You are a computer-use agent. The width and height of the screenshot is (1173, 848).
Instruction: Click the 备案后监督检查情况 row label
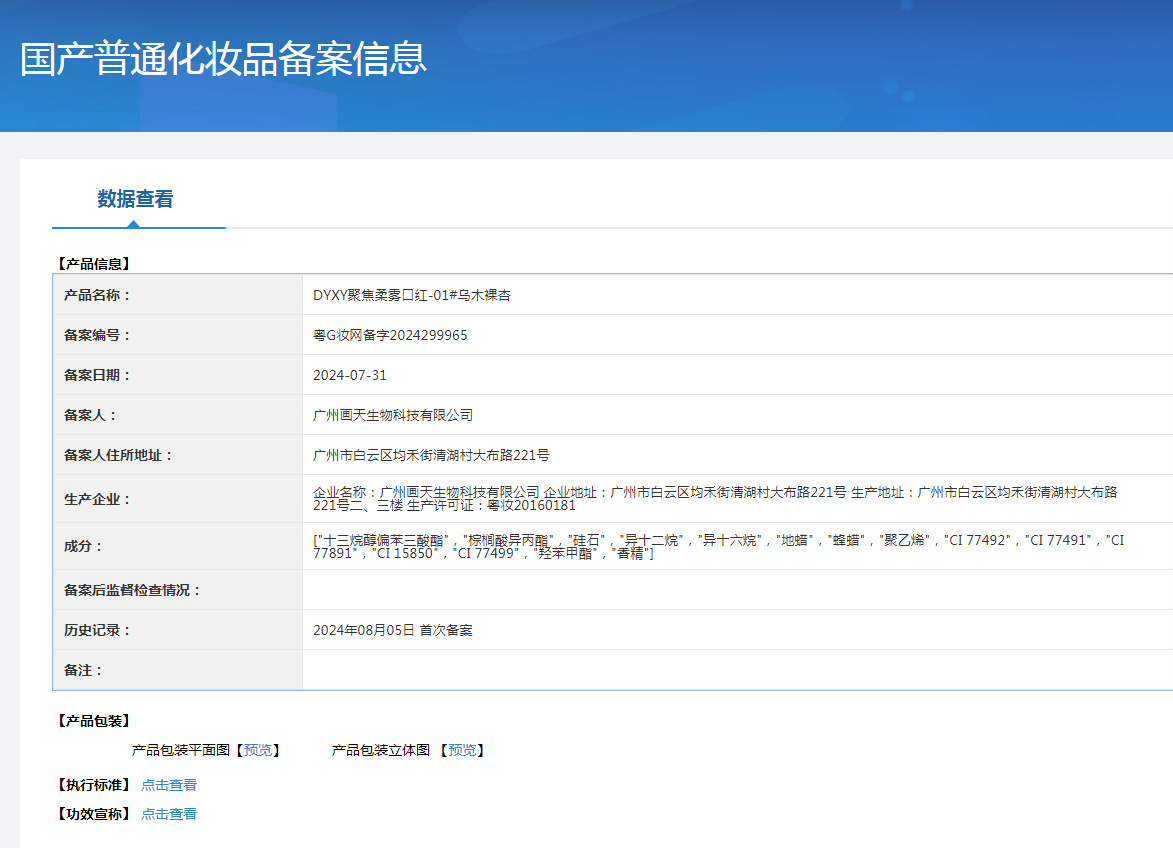point(132,591)
